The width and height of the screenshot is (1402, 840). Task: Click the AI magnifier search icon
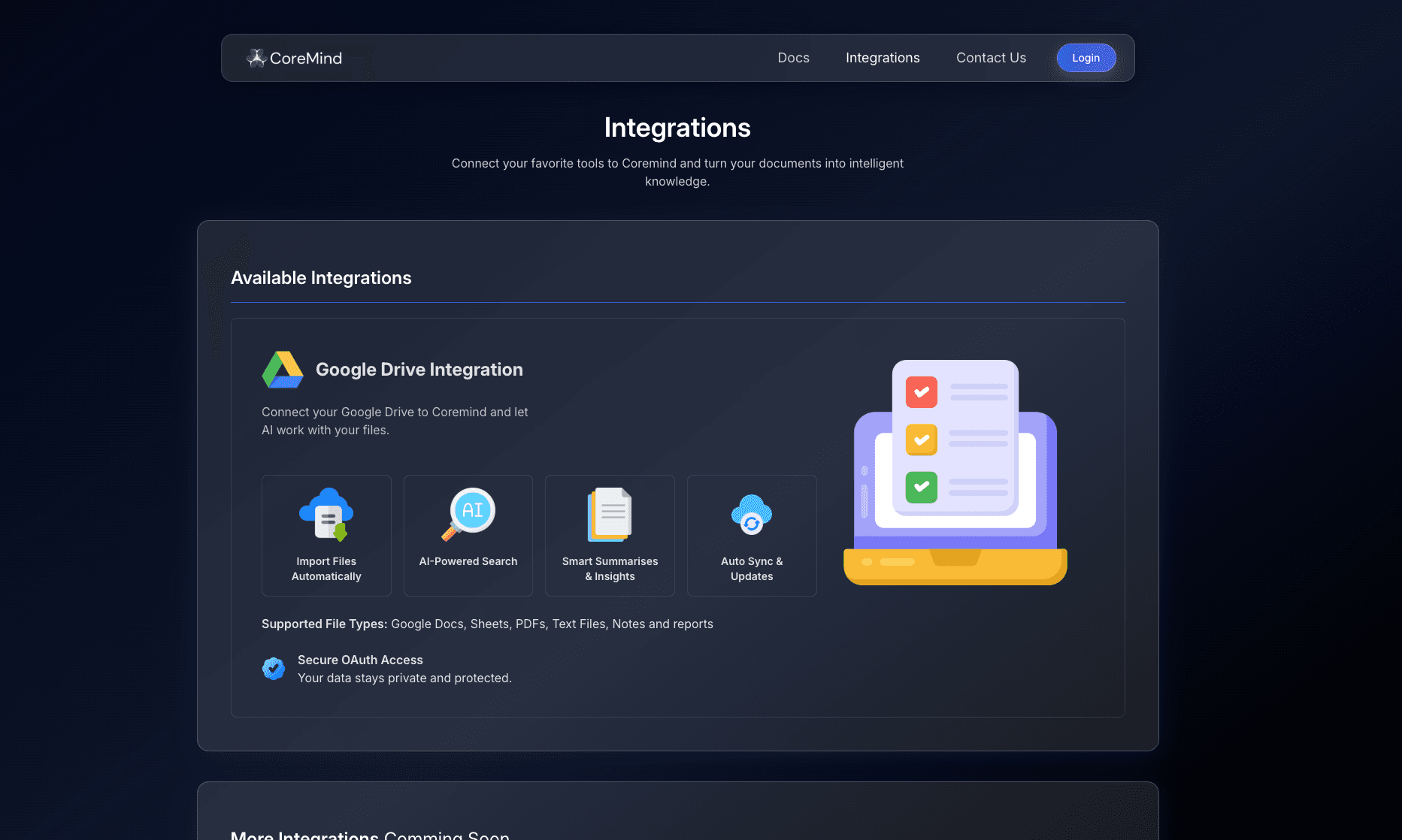pyautogui.click(x=468, y=515)
